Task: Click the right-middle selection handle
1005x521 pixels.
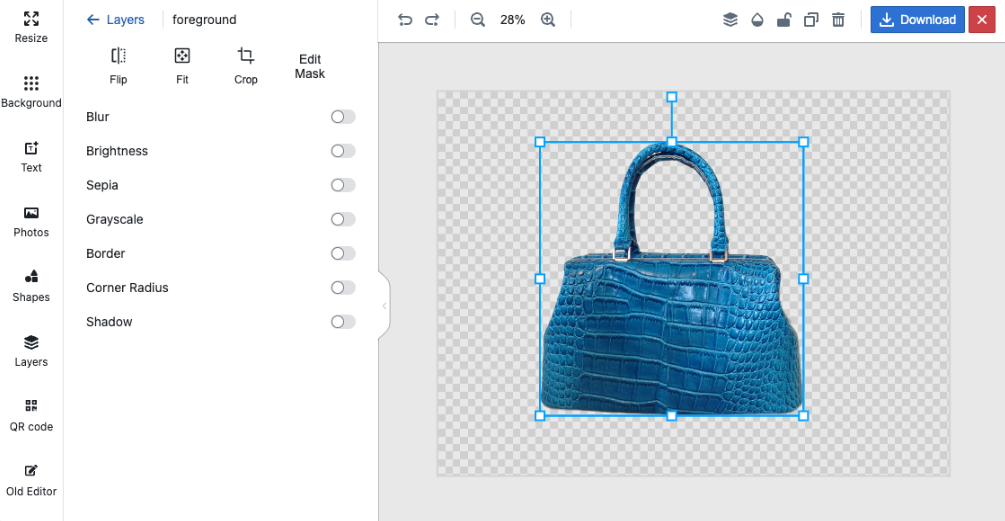Action: [x=803, y=279]
